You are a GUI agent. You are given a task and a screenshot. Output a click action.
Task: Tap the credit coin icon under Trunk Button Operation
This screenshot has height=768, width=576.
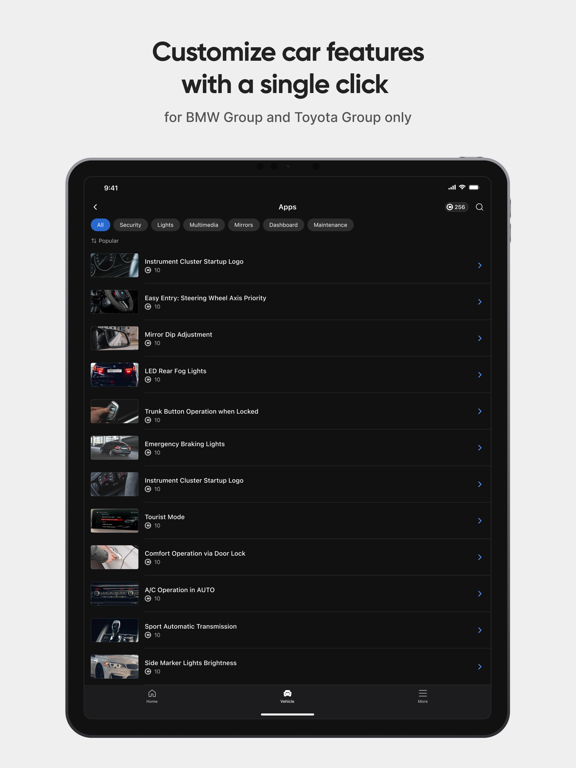(x=148, y=420)
